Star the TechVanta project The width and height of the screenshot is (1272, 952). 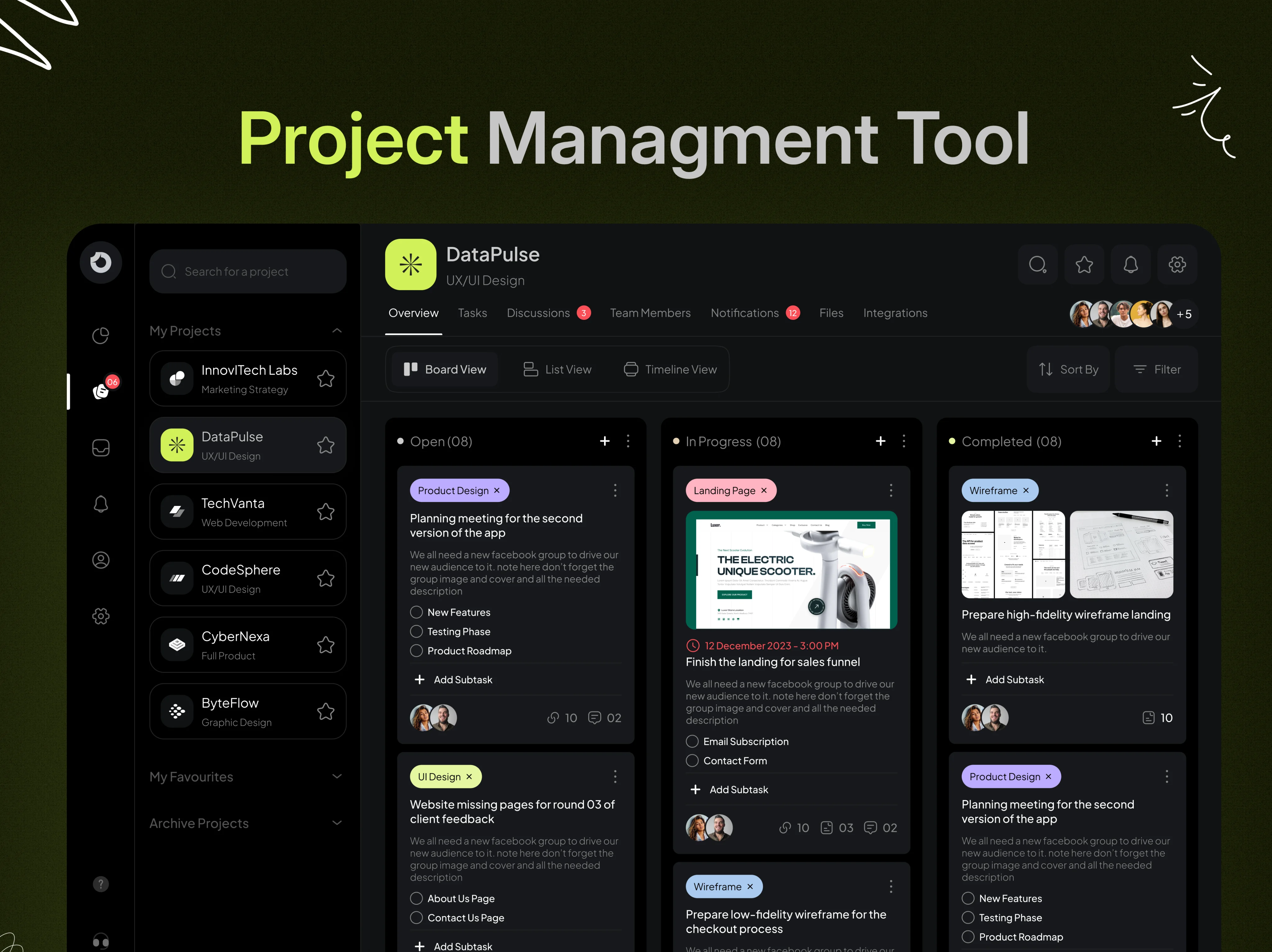click(326, 511)
